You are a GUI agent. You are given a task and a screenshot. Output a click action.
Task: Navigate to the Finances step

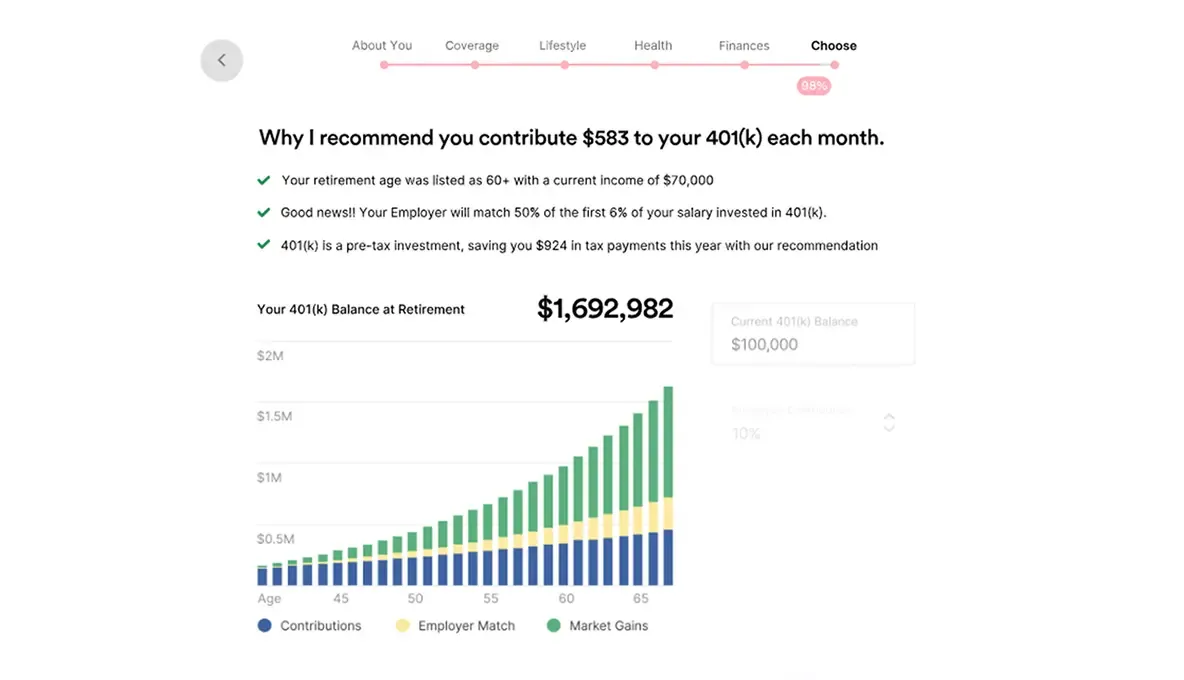(744, 46)
